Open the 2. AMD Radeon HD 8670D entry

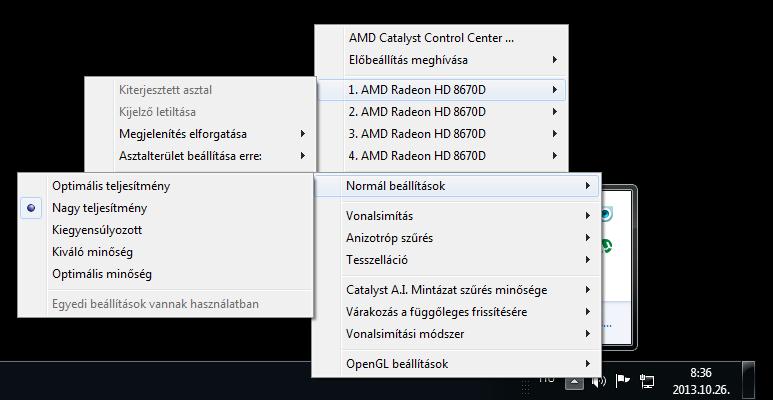[x=441, y=112]
